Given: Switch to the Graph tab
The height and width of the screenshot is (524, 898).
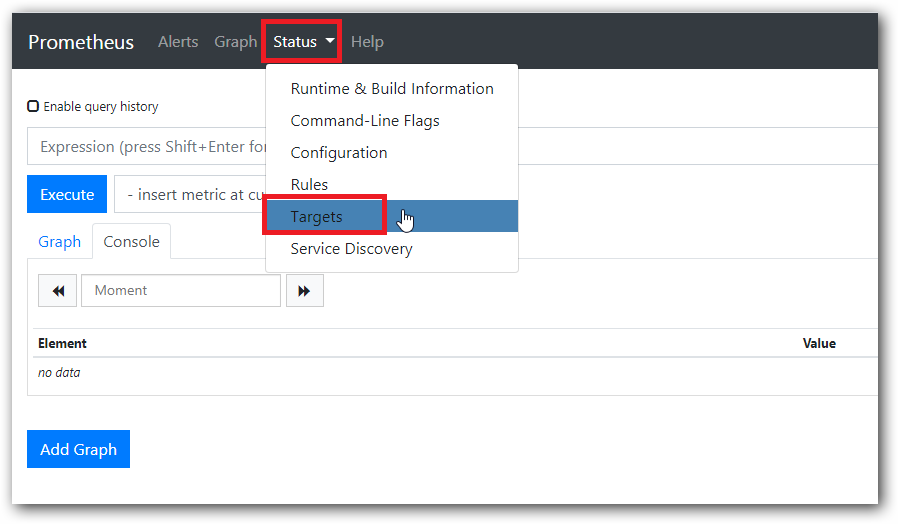Looking at the screenshot, I should [x=59, y=242].
